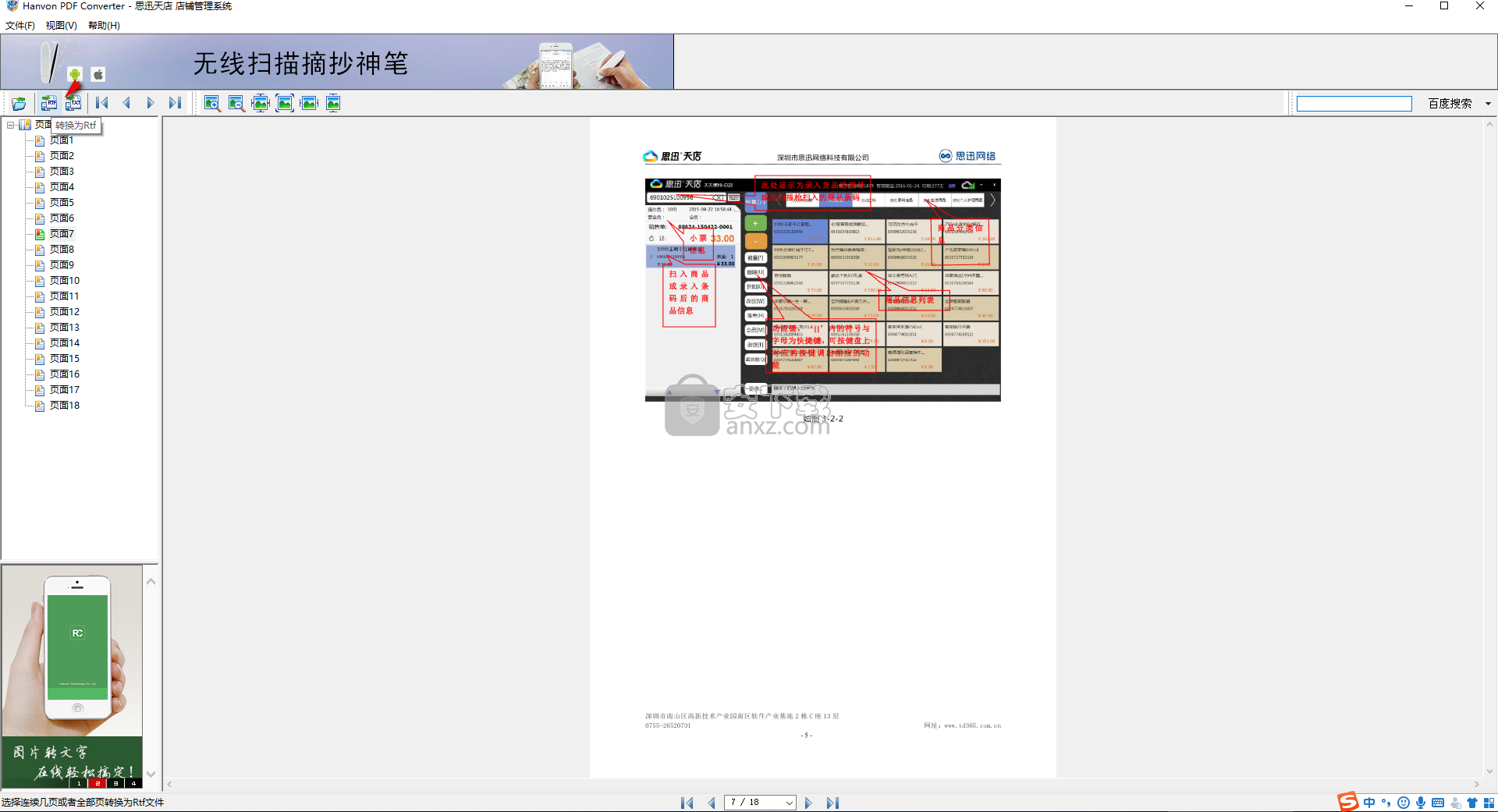The width and height of the screenshot is (1498, 812).
Task: Switch ad to slide 1 indicator
Action: [x=79, y=783]
